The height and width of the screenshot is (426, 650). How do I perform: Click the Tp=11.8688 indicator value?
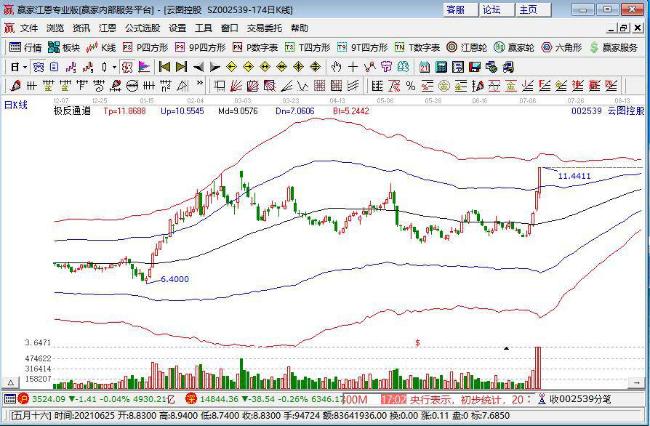tap(124, 111)
